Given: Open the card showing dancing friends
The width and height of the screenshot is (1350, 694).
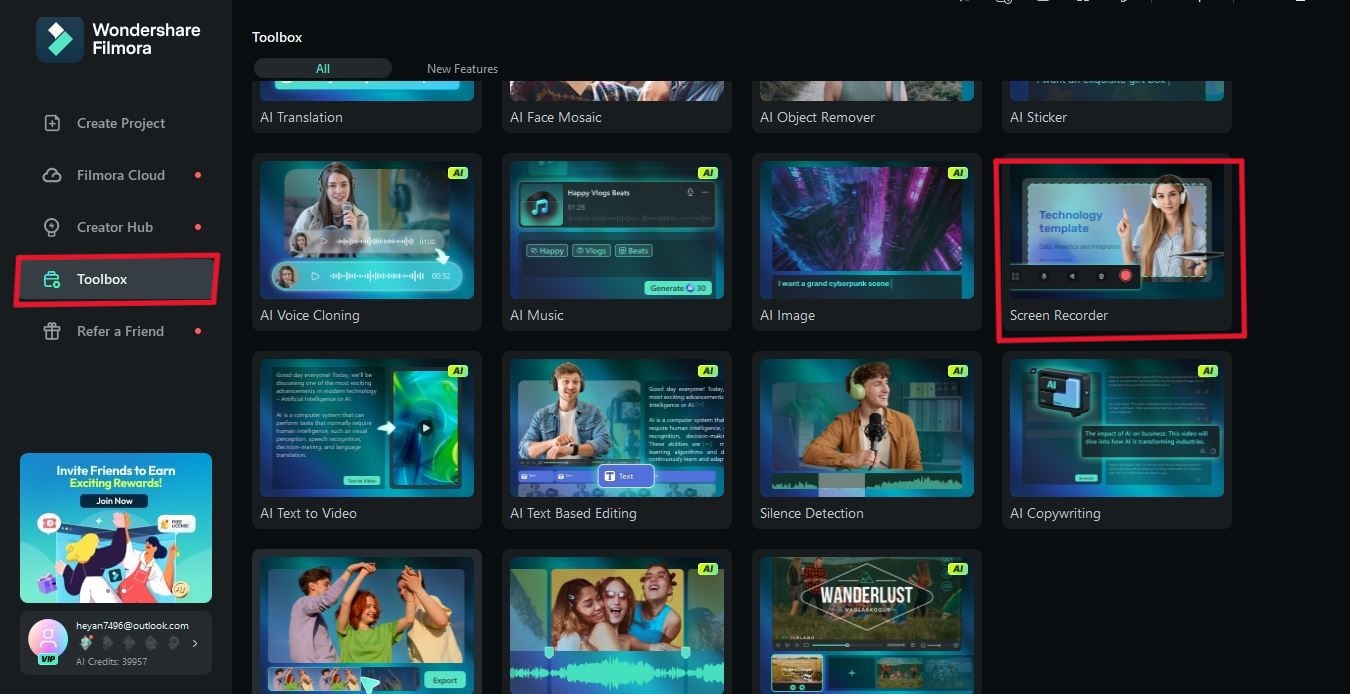Looking at the screenshot, I should (x=367, y=622).
